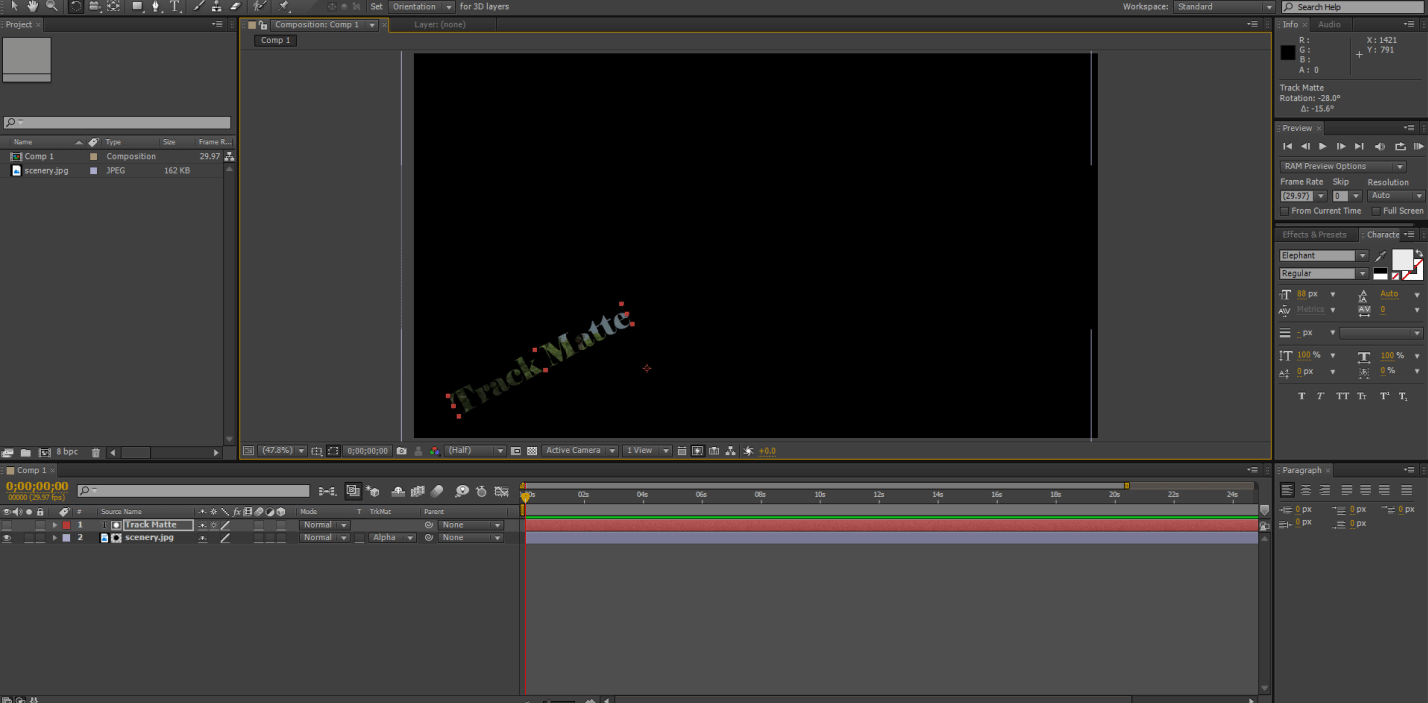Image resolution: width=1428 pixels, height=703 pixels.
Task: Switch to the Audio tab
Action: pyautogui.click(x=1330, y=24)
